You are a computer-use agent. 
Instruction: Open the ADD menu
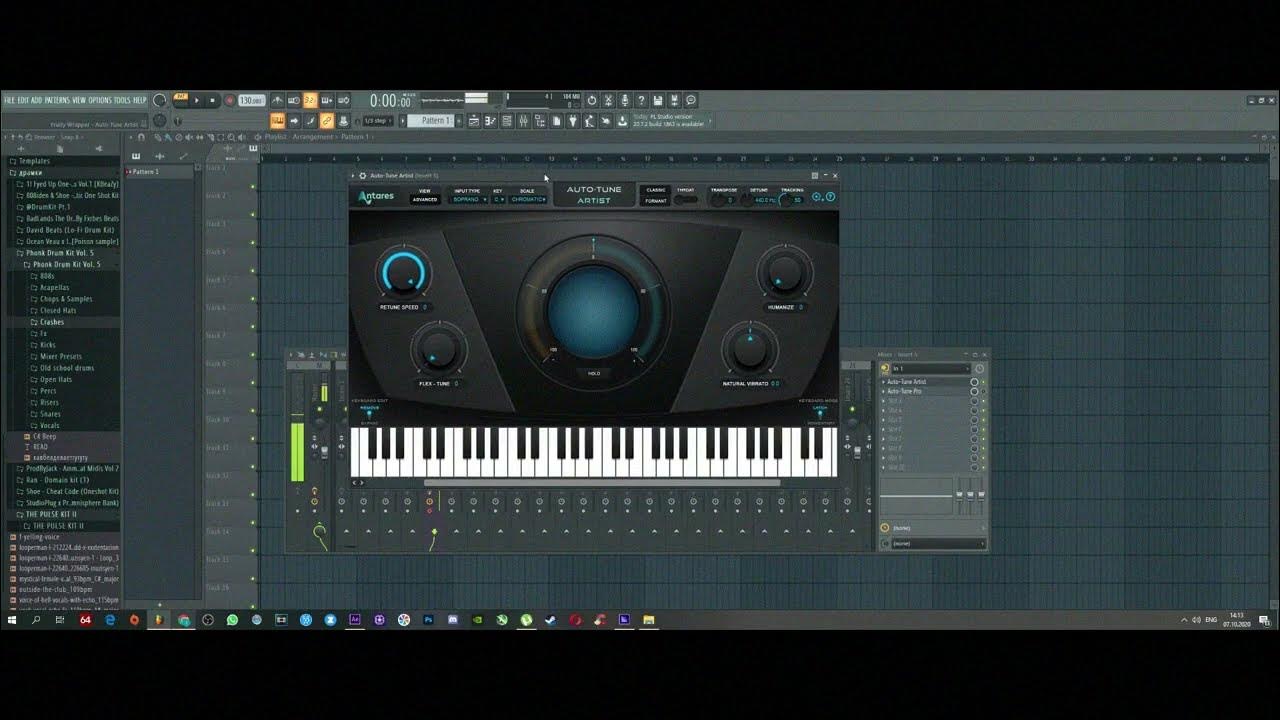pyautogui.click(x=36, y=100)
